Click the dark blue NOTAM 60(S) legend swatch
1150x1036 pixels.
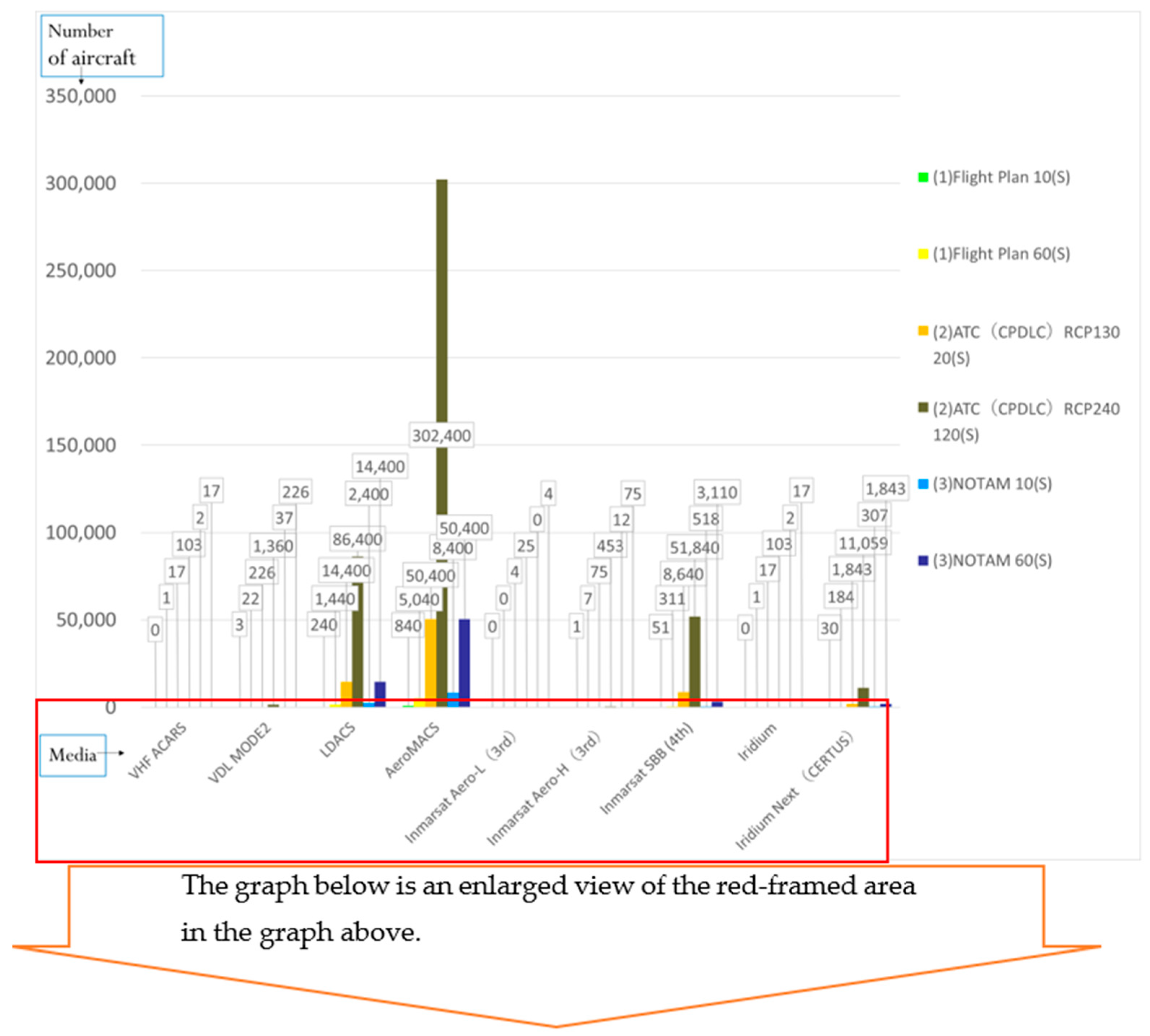coord(923,561)
